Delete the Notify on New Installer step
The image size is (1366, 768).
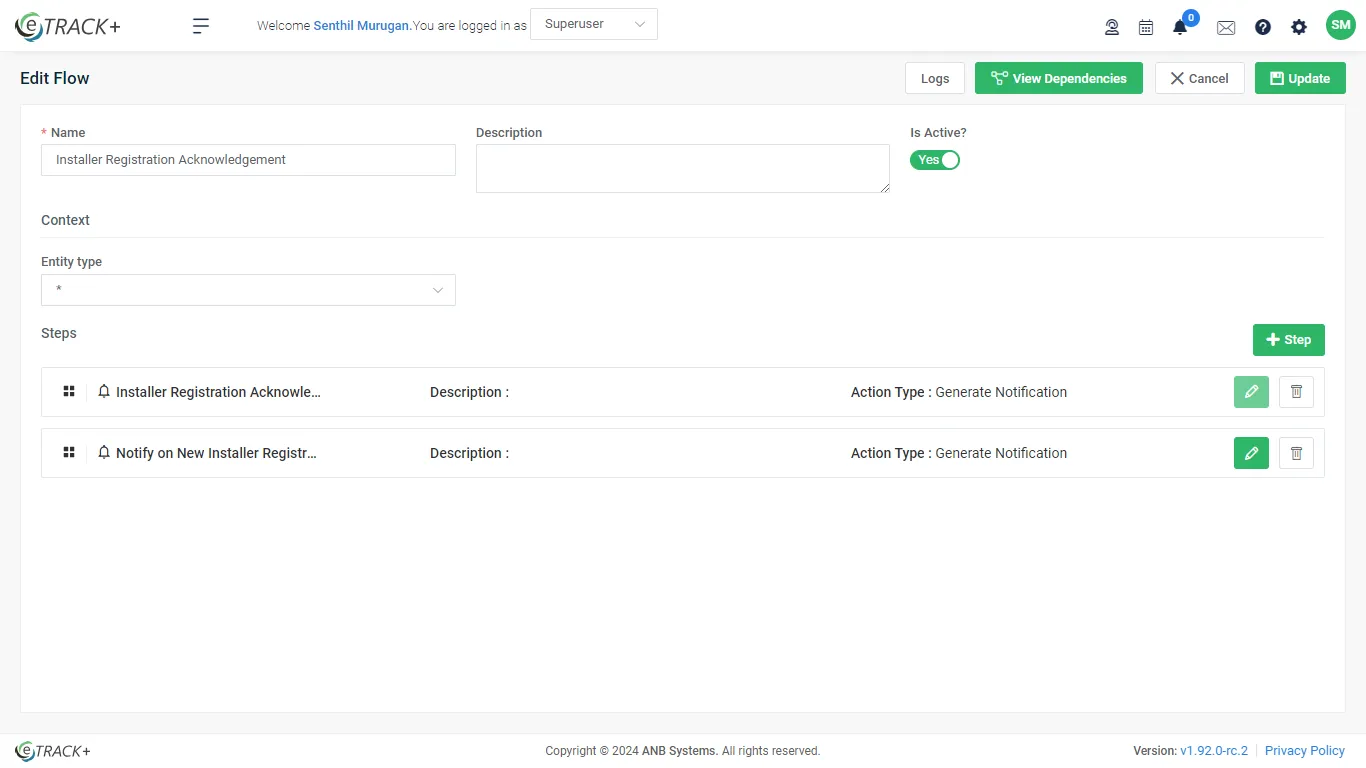pos(1296,453)
